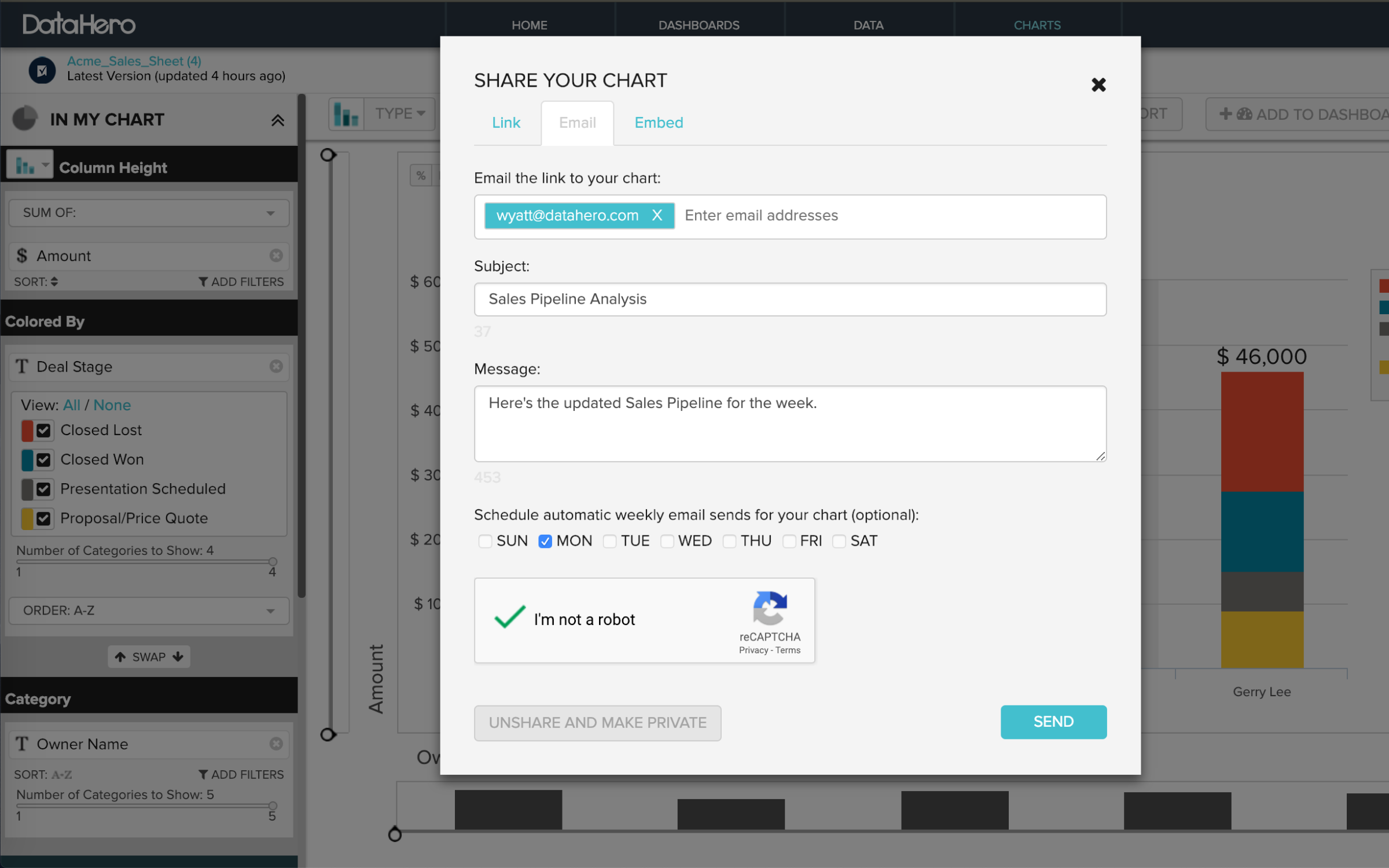Remove Deal Stage from Colored By
The image size is (1389, 868).
(277, 366)
